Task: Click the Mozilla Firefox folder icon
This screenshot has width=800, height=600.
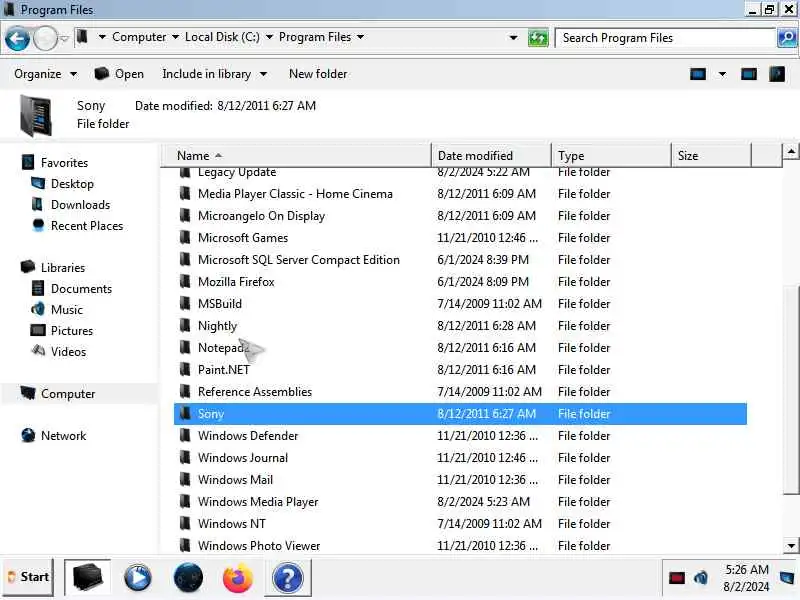Action: [x=185, y=282]
